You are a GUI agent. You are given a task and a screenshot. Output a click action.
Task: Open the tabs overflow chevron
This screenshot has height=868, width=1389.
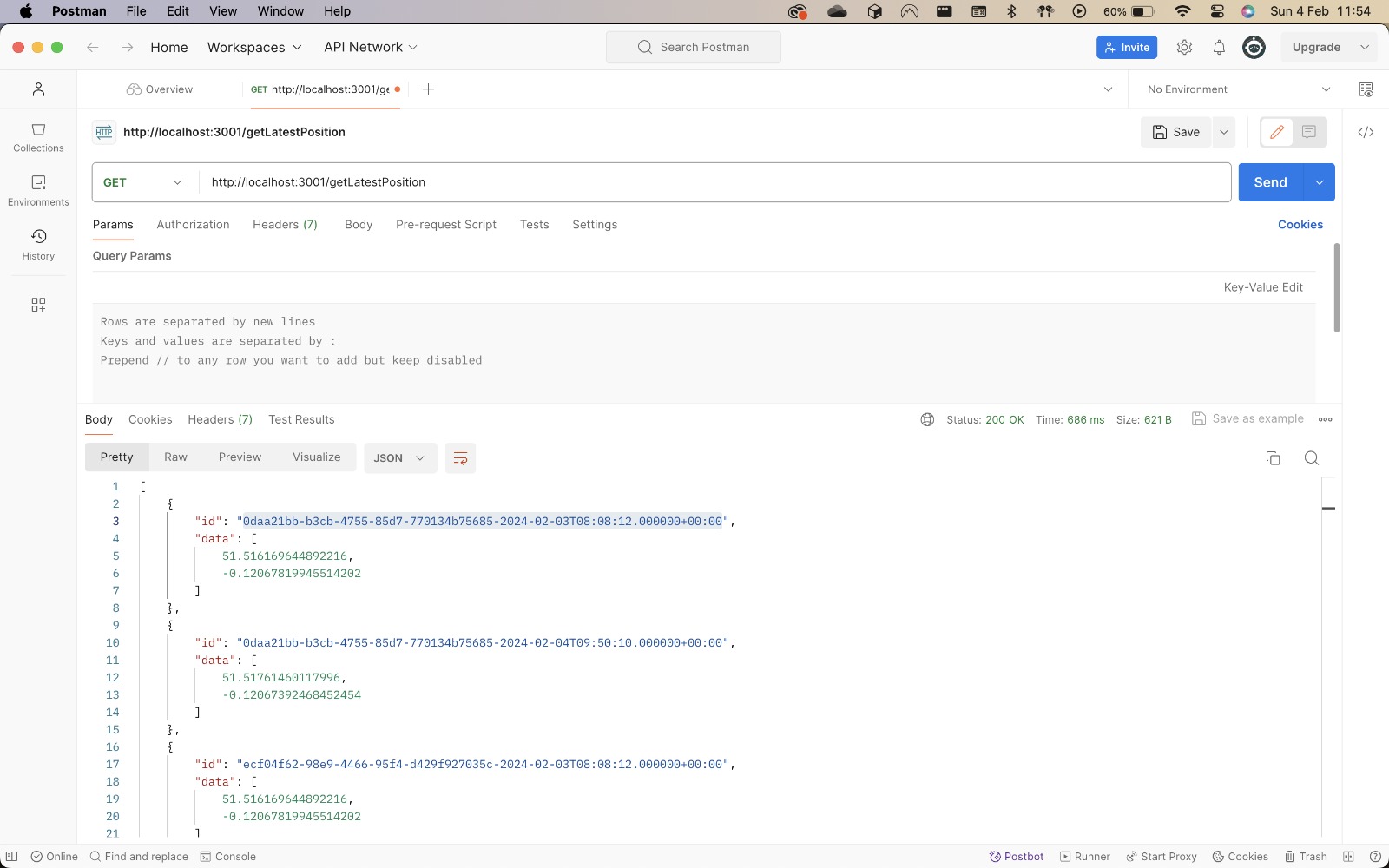pos(1108,89)
